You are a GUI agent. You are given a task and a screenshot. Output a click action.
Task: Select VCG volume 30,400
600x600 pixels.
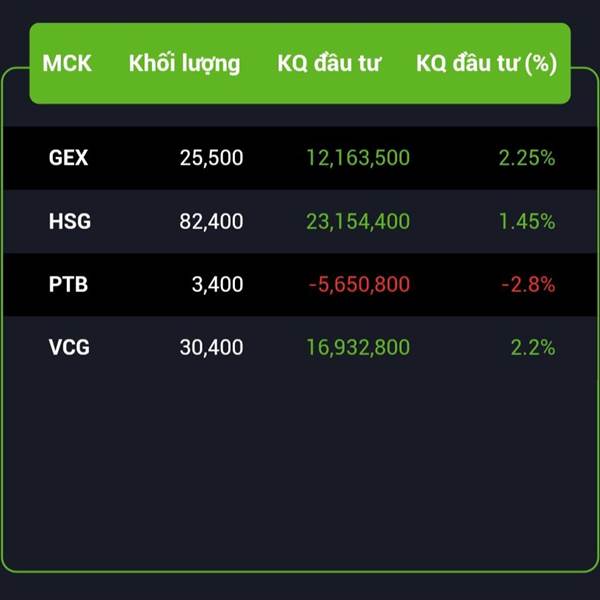pyautogui.click(x=211, y=348)
